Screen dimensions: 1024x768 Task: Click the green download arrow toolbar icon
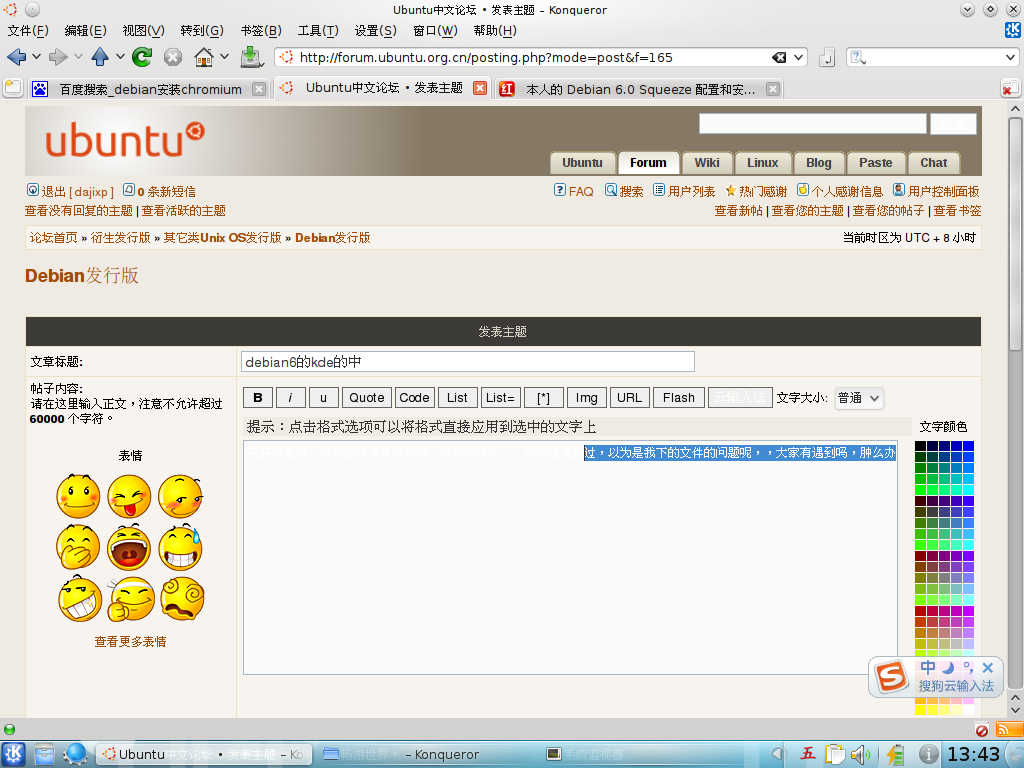251,57
